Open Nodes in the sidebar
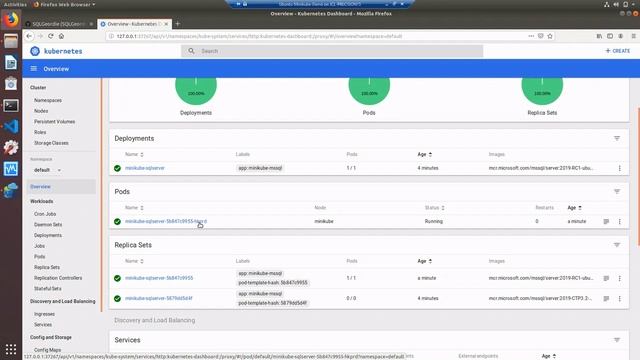Viewport: 640px width, 360px height. [x=41, y=111]
